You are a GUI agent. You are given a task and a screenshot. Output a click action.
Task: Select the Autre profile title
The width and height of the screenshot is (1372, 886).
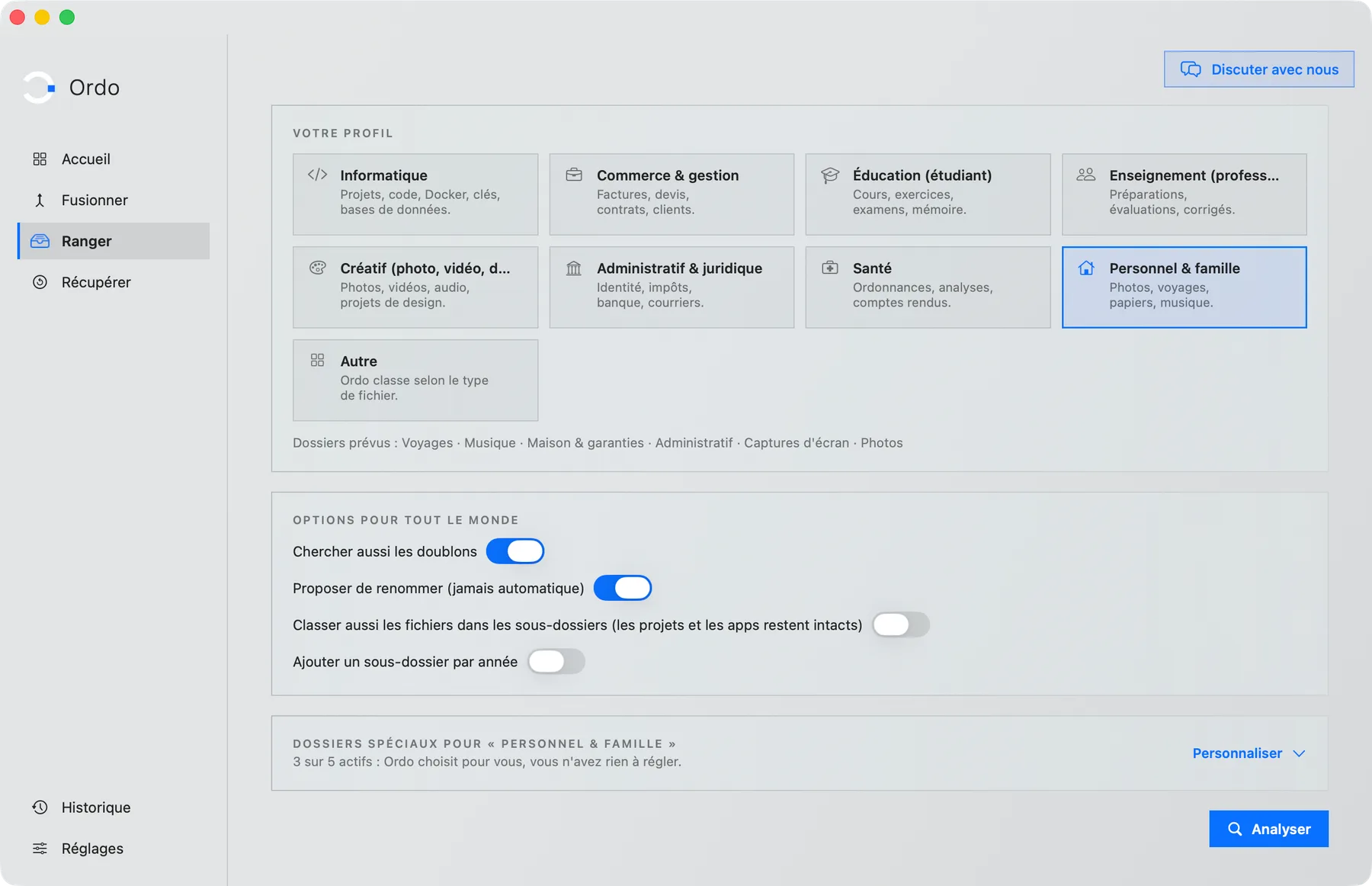358,361
